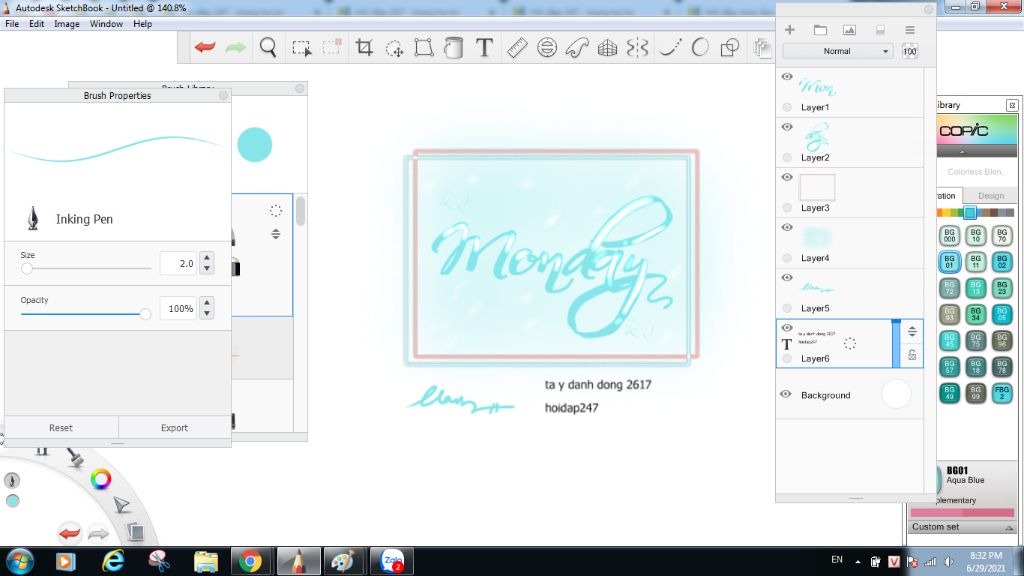Image resolution: width=1024 pixels, height=576 pixels.
Task: Hide the Background layer
Action: [x=786, y=394]
